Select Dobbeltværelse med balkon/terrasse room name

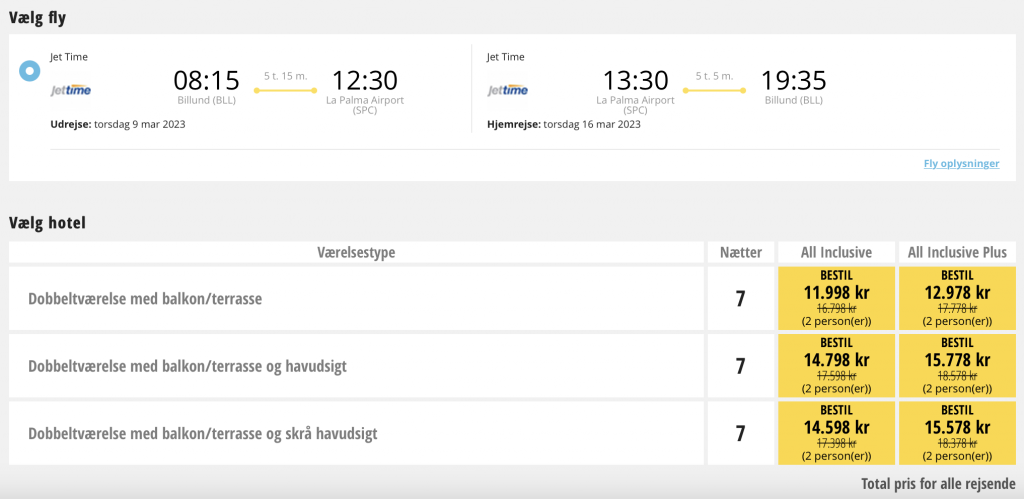tap(145, 299)
